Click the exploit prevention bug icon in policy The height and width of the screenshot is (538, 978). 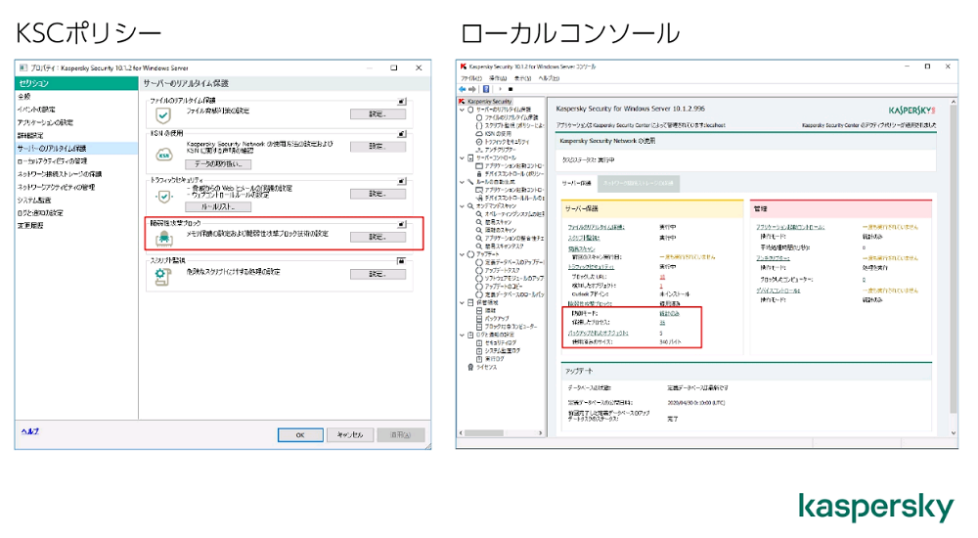[163, 238]
